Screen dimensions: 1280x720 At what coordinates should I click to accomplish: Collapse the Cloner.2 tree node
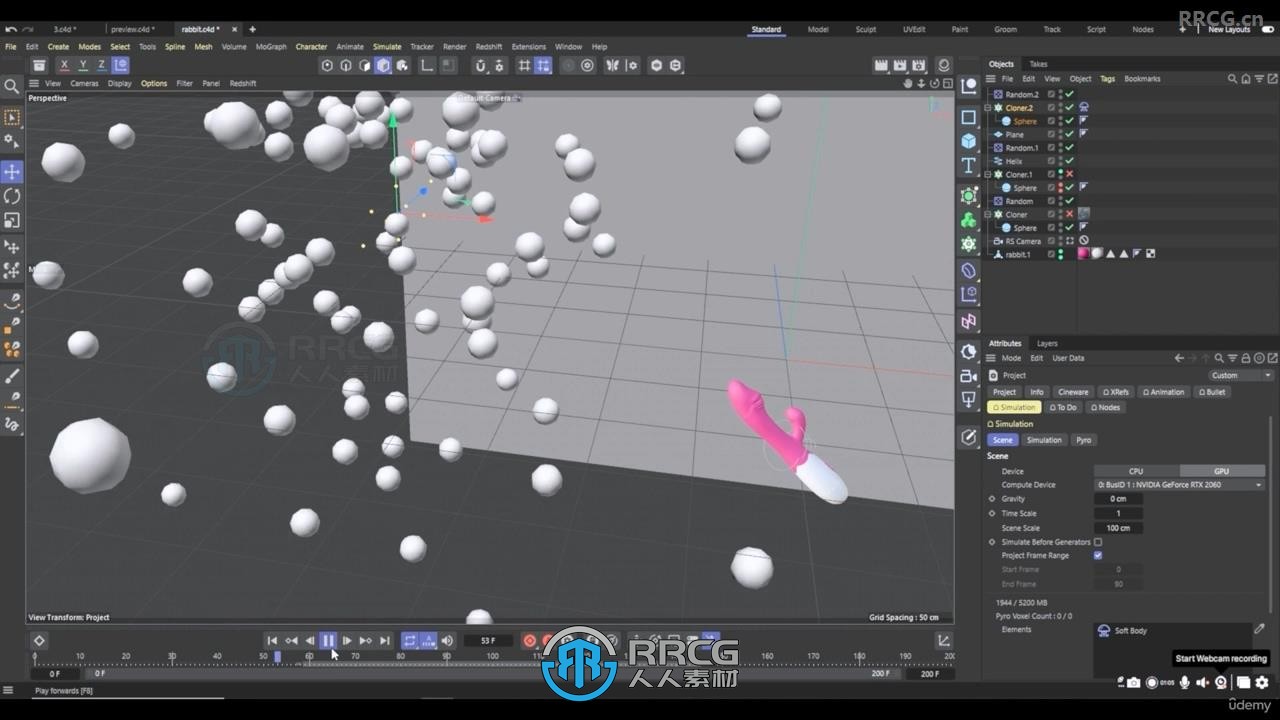click(x=988, y=108)
